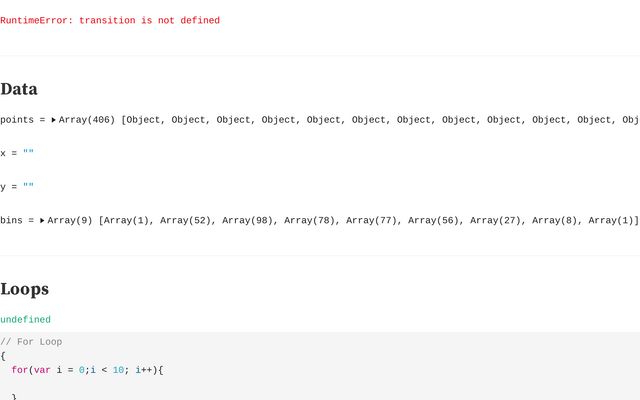Click the Array(406) label in points
The image size is (640, 400).
(x=87, y=120)
